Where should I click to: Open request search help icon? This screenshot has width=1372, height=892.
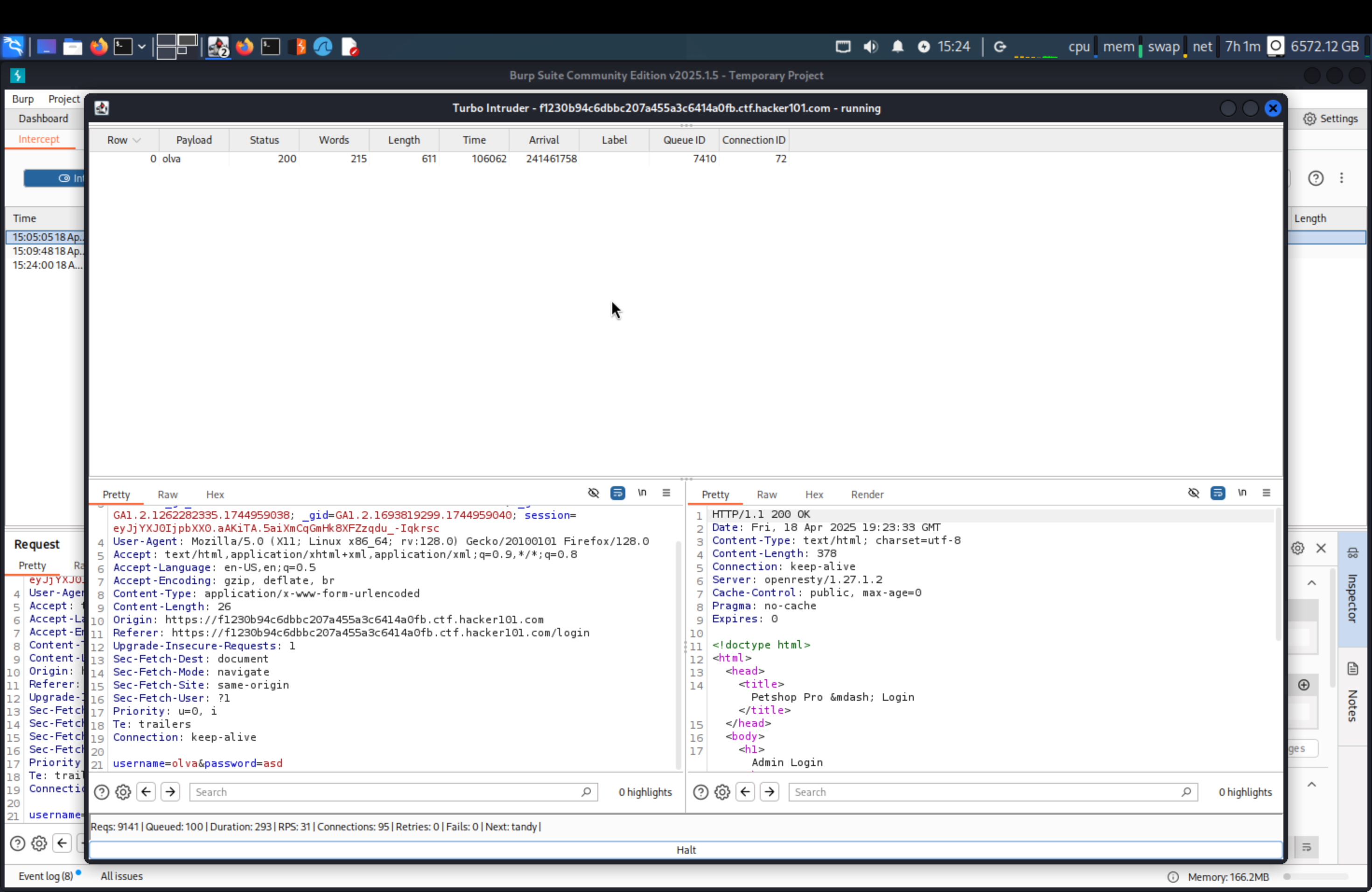click(101, 792)
